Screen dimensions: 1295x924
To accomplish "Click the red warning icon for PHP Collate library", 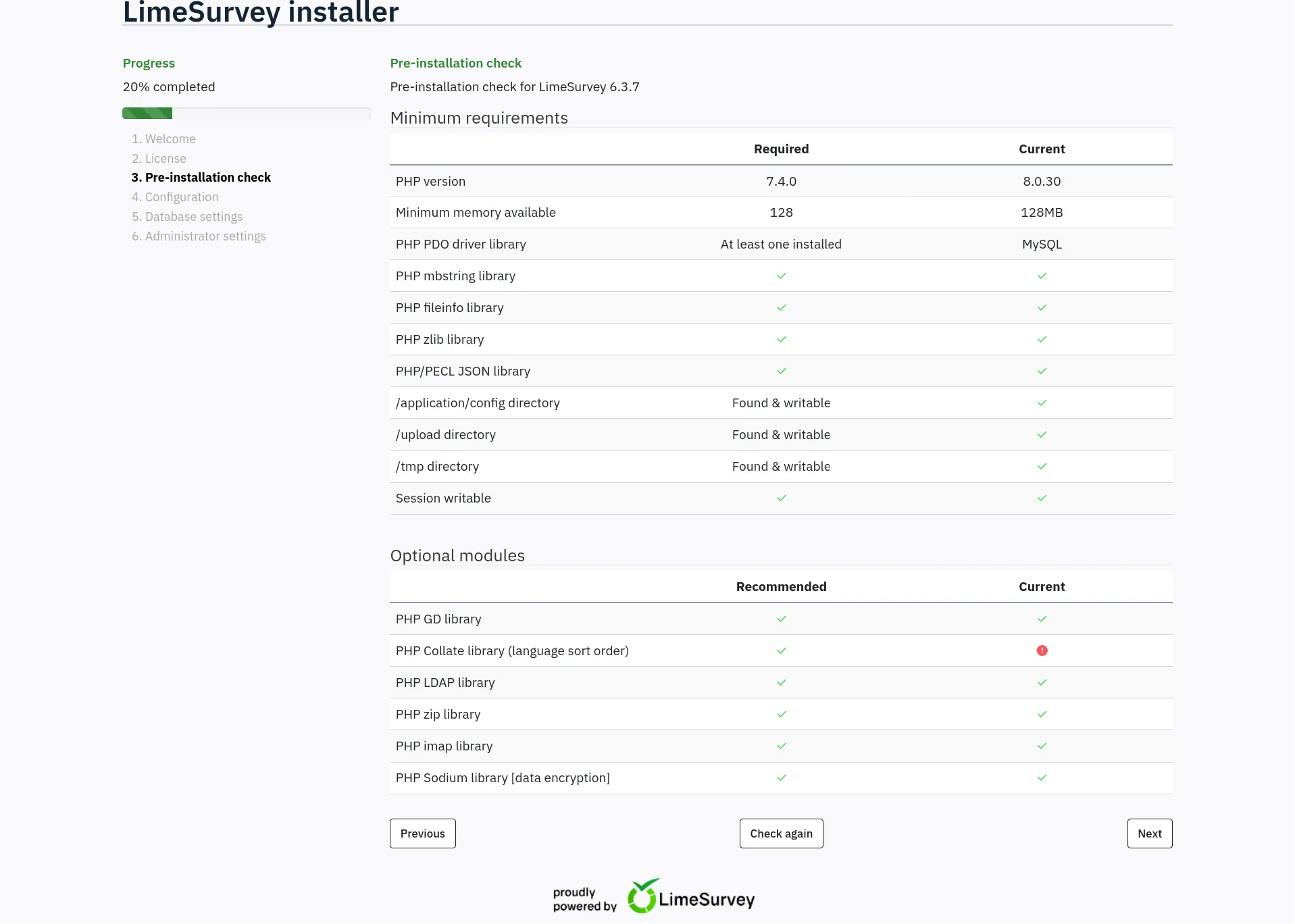I will coord(1042,650).
